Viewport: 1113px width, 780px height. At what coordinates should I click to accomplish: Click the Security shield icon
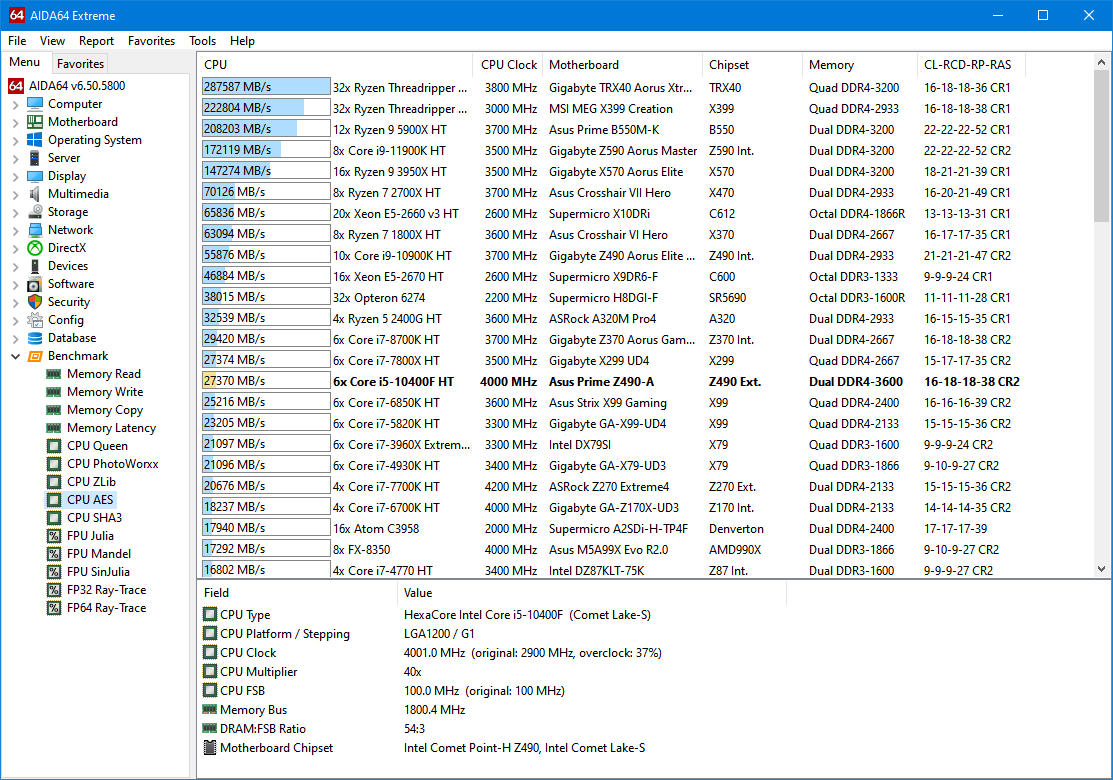(x=35, y=302)
